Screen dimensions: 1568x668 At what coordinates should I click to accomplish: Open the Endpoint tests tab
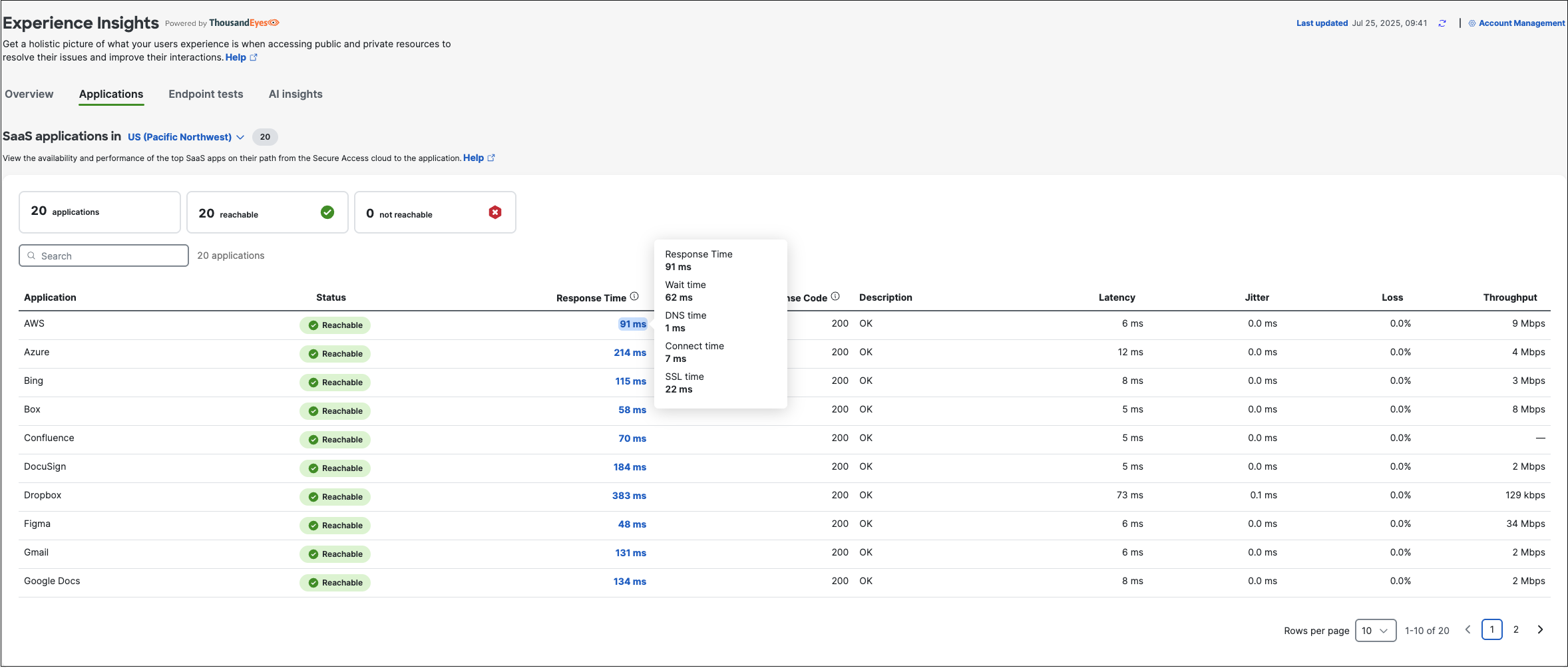206,94
